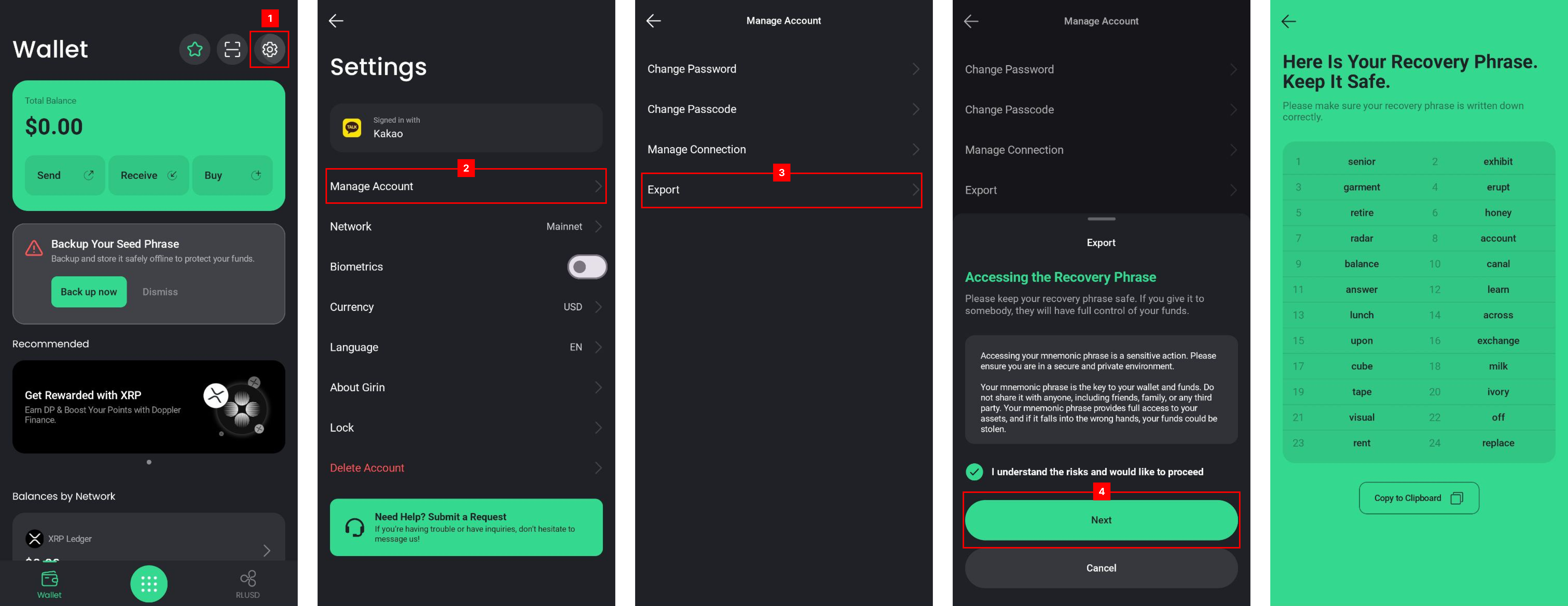Go back from the Recovery Phrase screen
Viewport: 1568px width, 606px height.
tap(1289, 21)
